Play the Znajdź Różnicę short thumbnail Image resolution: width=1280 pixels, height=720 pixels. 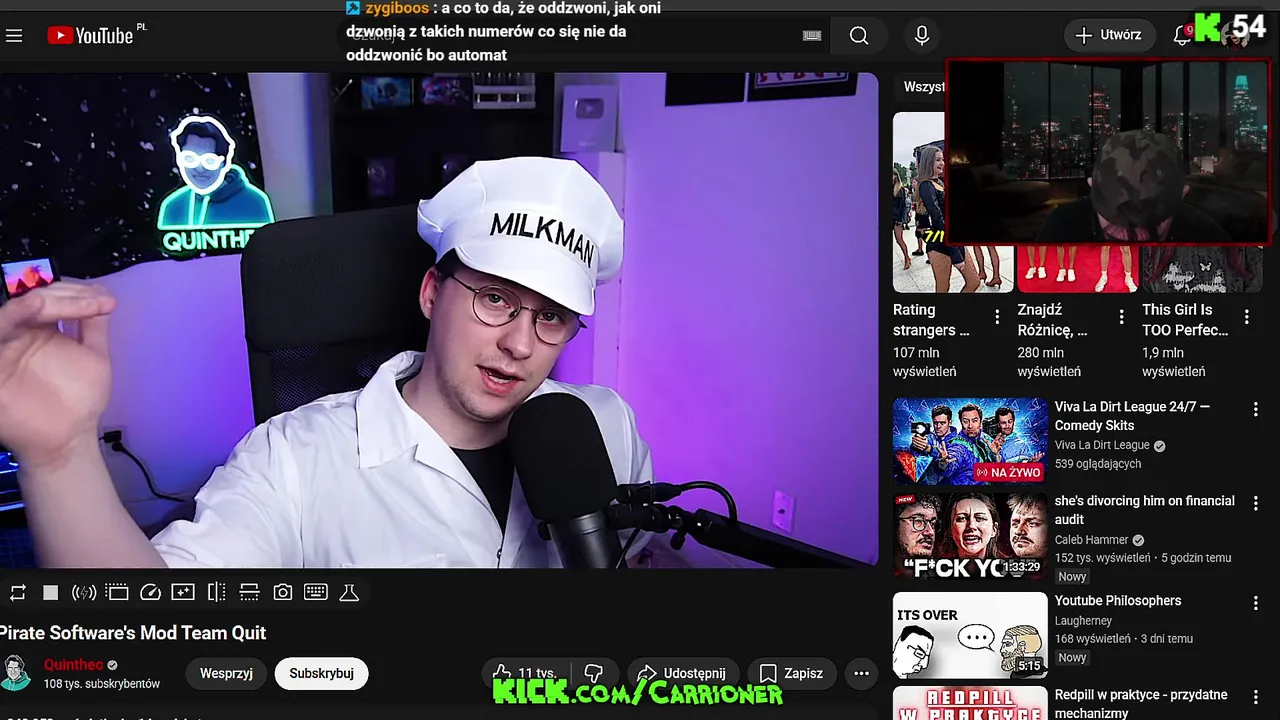[1077, 268]
